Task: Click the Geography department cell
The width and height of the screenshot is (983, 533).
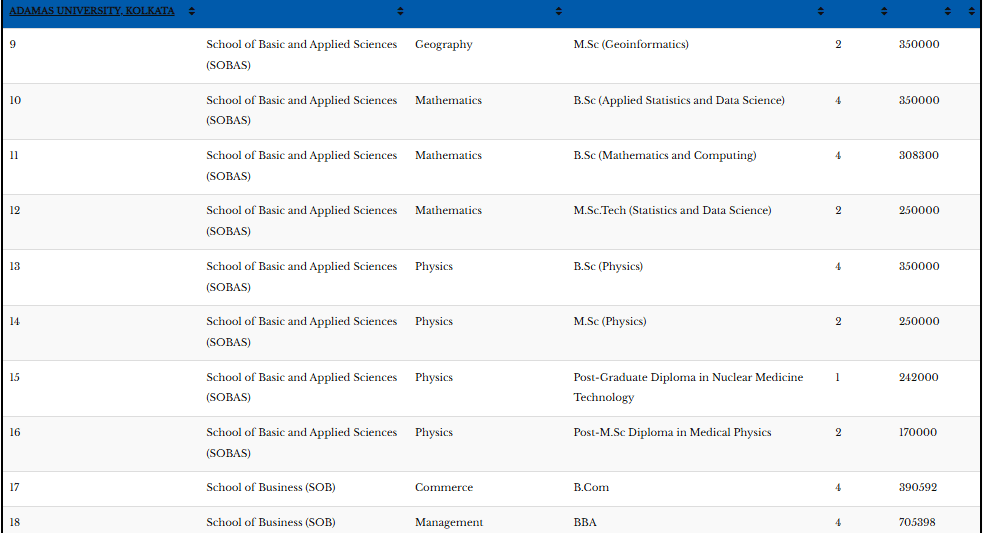Action: 443,45
